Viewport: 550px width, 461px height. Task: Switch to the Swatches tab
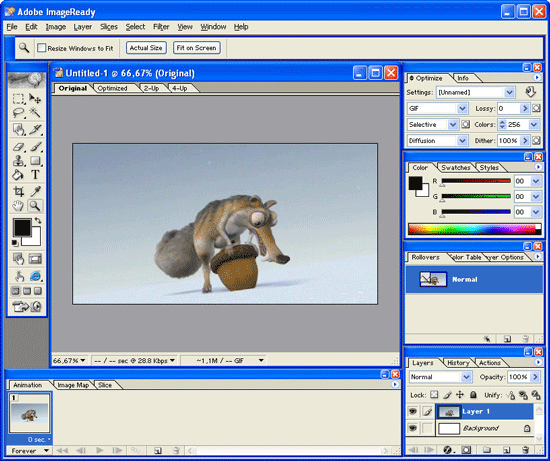(456, 168)
